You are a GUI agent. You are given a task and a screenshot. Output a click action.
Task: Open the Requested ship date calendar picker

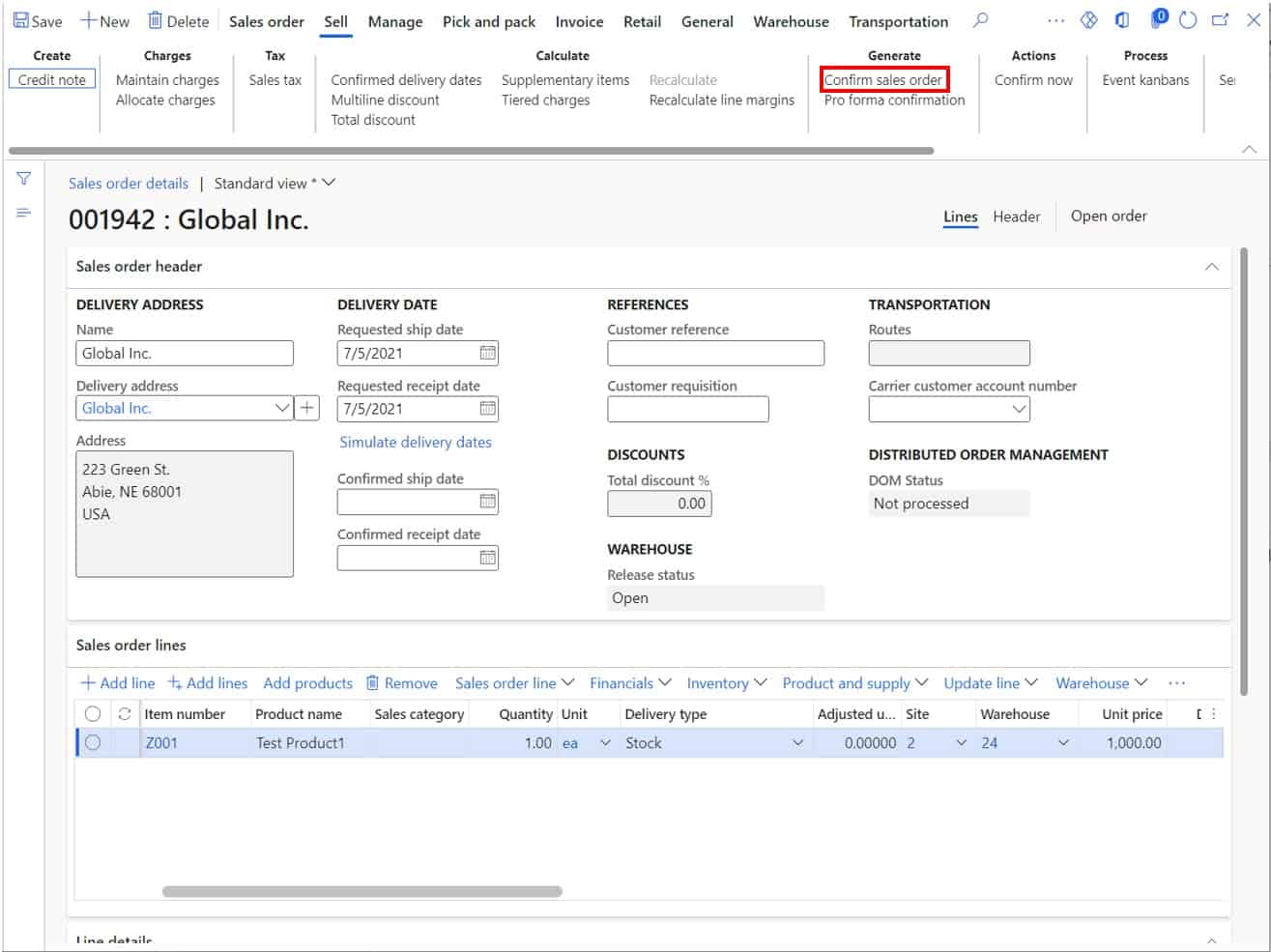coord(486,353)
